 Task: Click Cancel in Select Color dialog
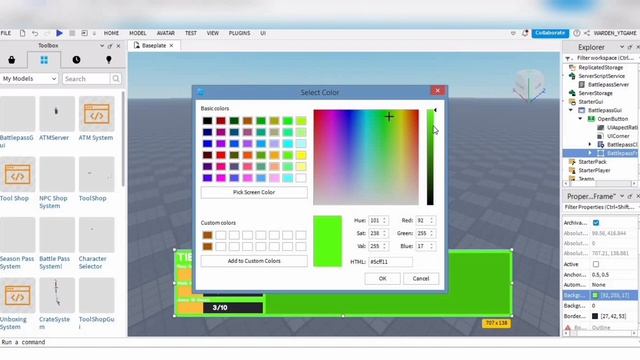(x=421, y=279)
